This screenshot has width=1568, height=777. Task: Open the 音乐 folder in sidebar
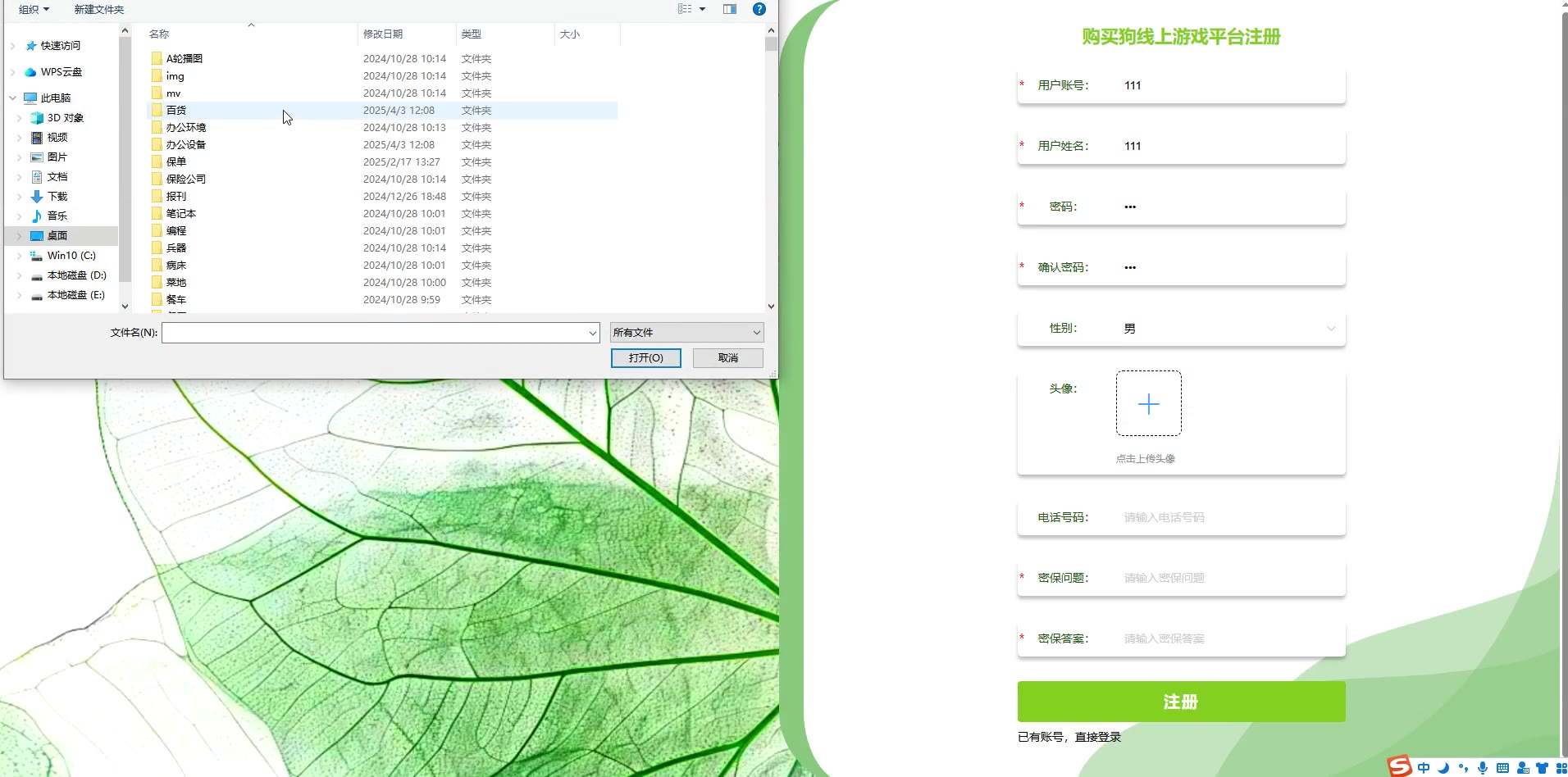pyautogui.click(x=57, y=216)
